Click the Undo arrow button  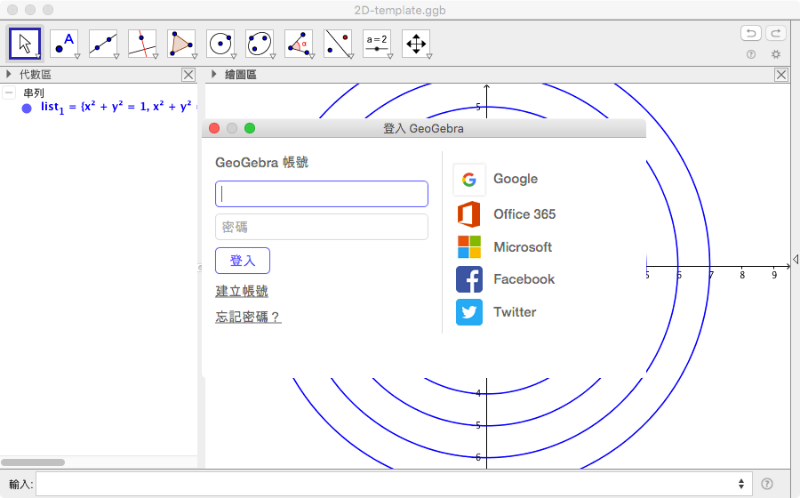coord(751,33)
